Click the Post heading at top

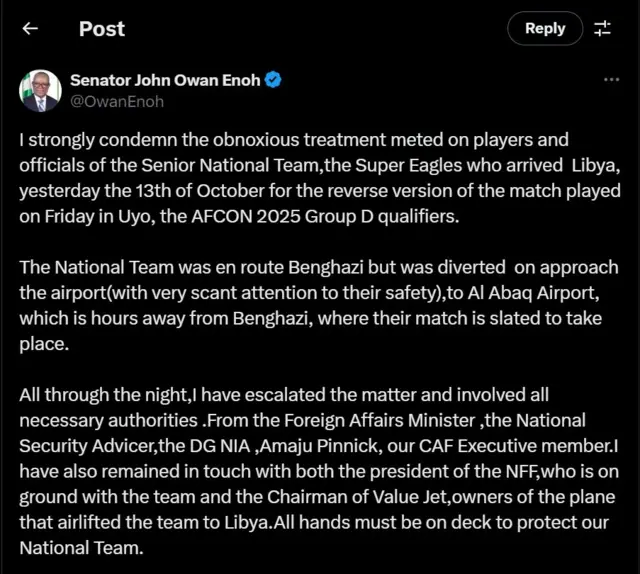tap(102, 29)
